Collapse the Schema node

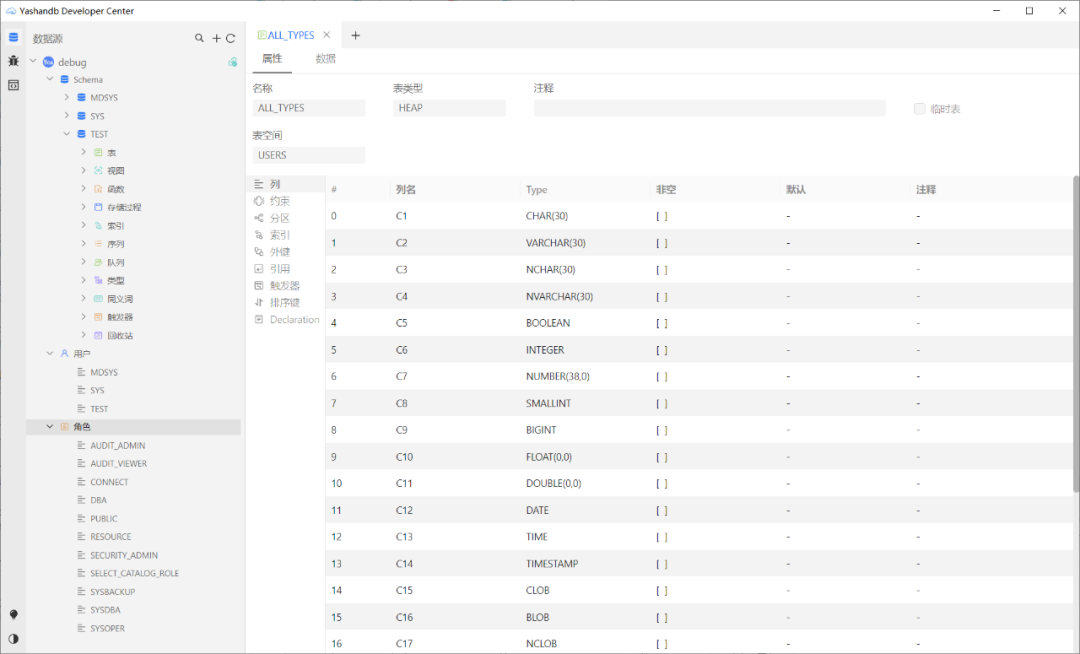[x=50, y=79]
